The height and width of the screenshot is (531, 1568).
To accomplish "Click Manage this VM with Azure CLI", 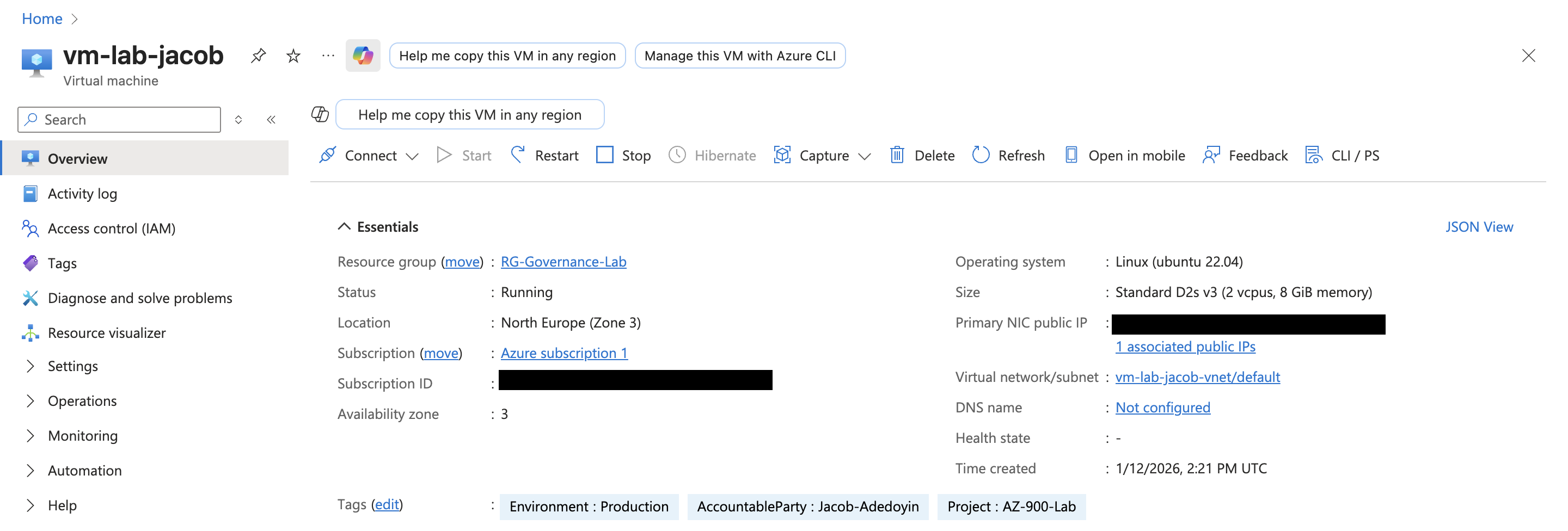I will click(739, 56).
